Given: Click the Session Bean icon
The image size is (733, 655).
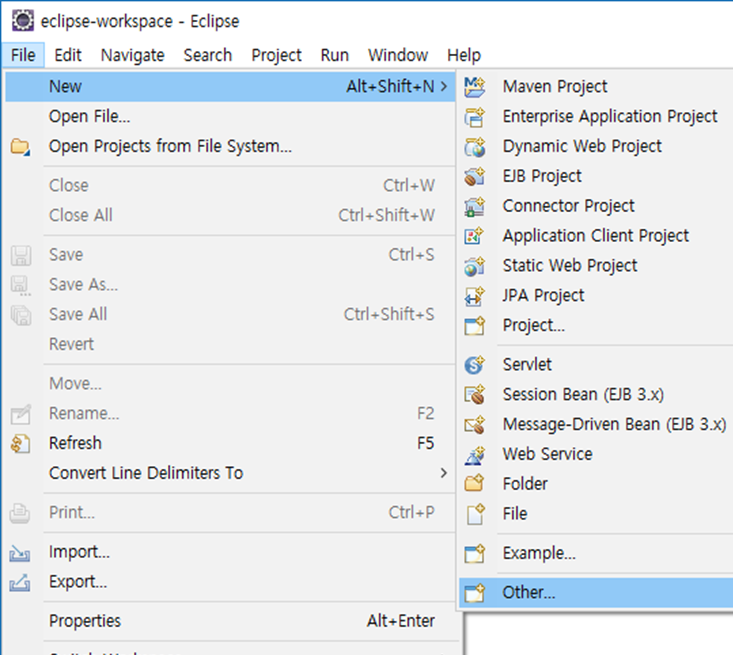Looking at the screenshot, I should click(x=474, y=395).
